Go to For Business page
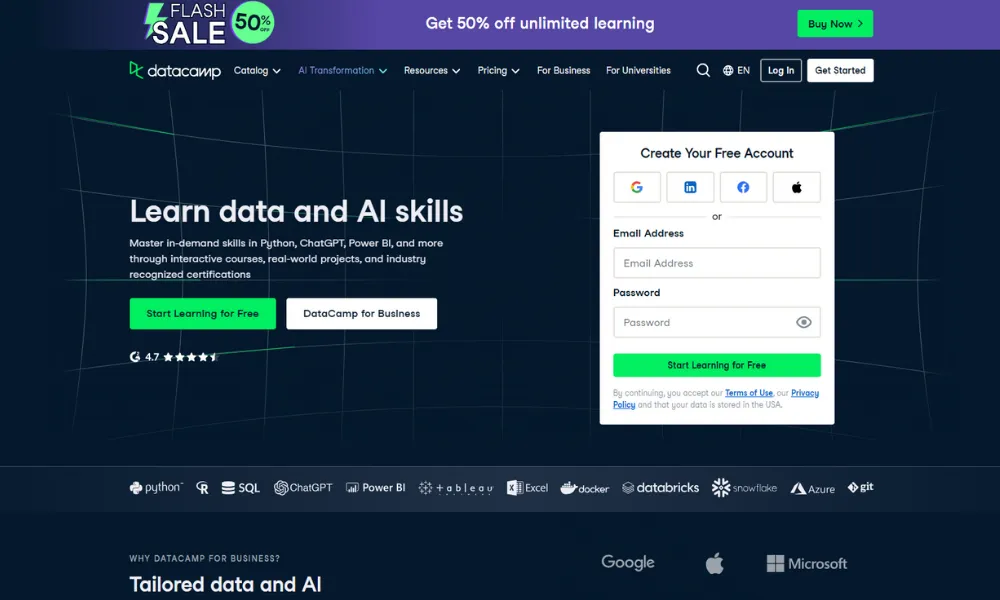1000x600 pixels. [x=563, y=71]
